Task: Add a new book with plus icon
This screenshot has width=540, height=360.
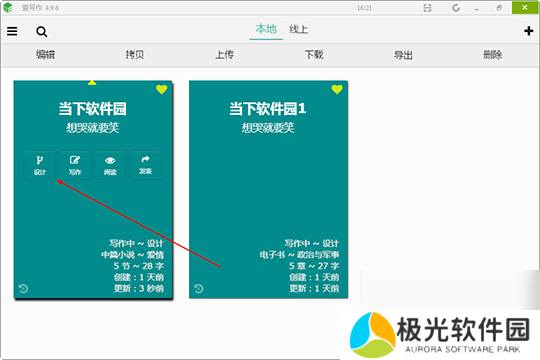Action: point(529,31)
